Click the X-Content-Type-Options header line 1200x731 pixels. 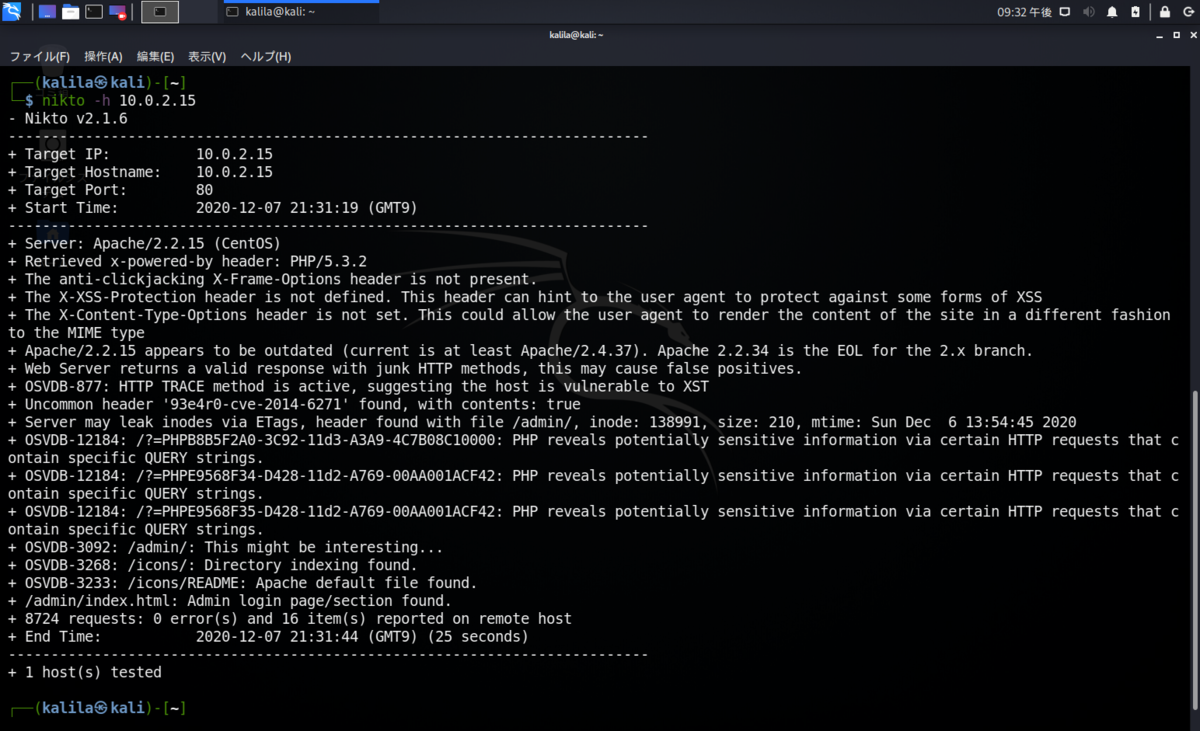click(589, 324)
